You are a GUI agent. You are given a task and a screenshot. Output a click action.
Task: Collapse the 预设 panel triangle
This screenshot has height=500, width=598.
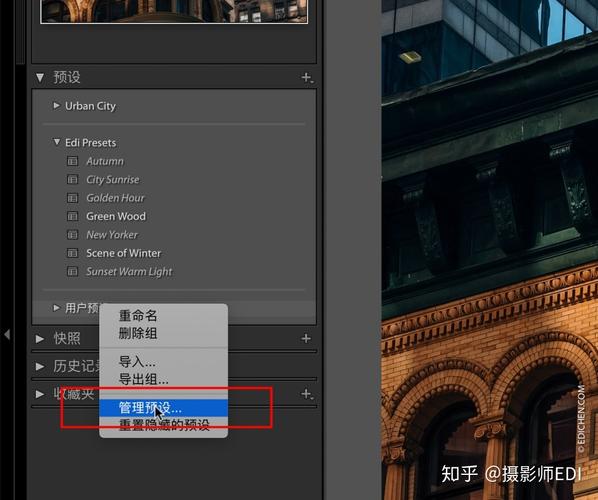click(x=40, y=77)
